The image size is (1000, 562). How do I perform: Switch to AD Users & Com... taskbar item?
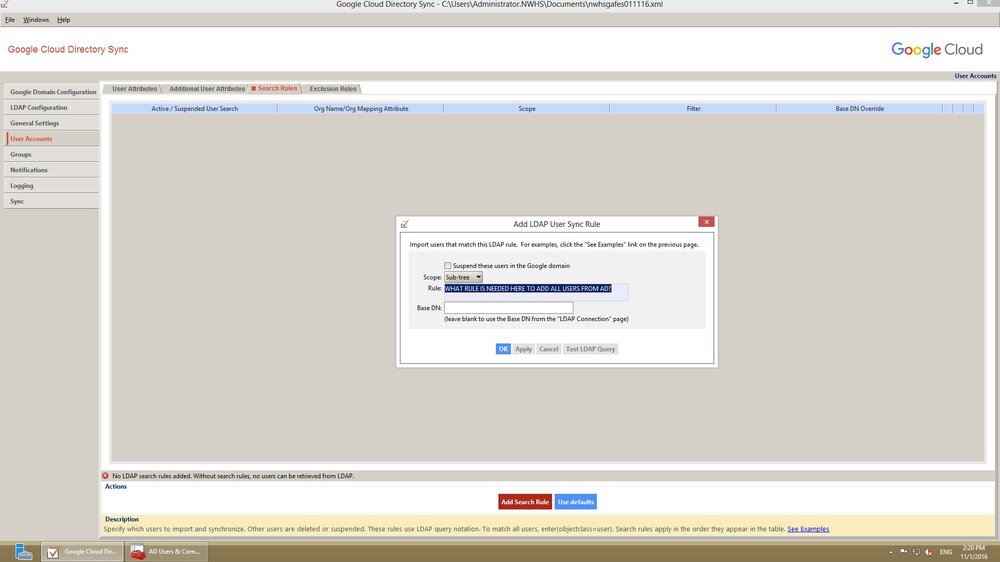click(x=166, y=552)
